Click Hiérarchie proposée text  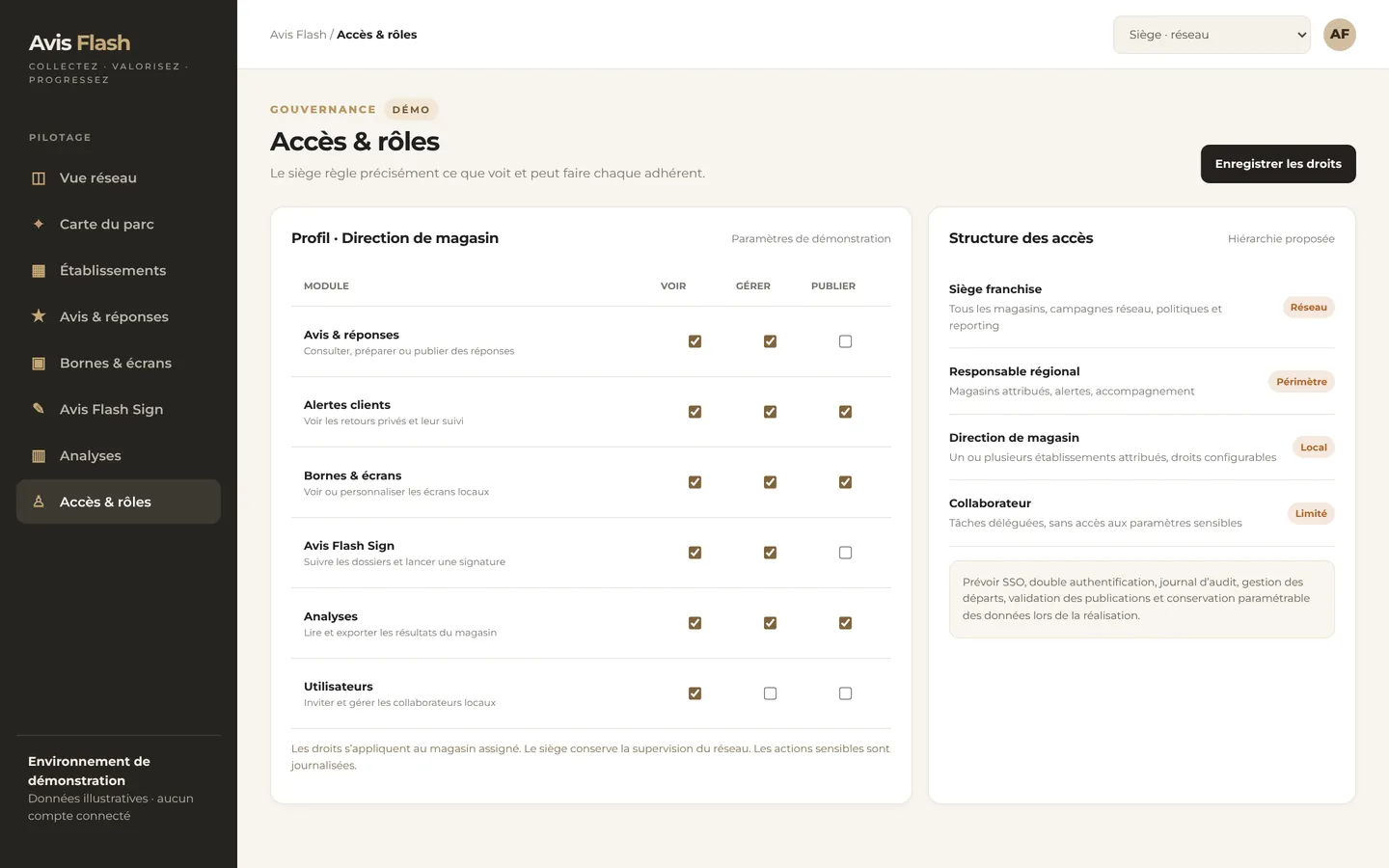[x=1281, y=239]
